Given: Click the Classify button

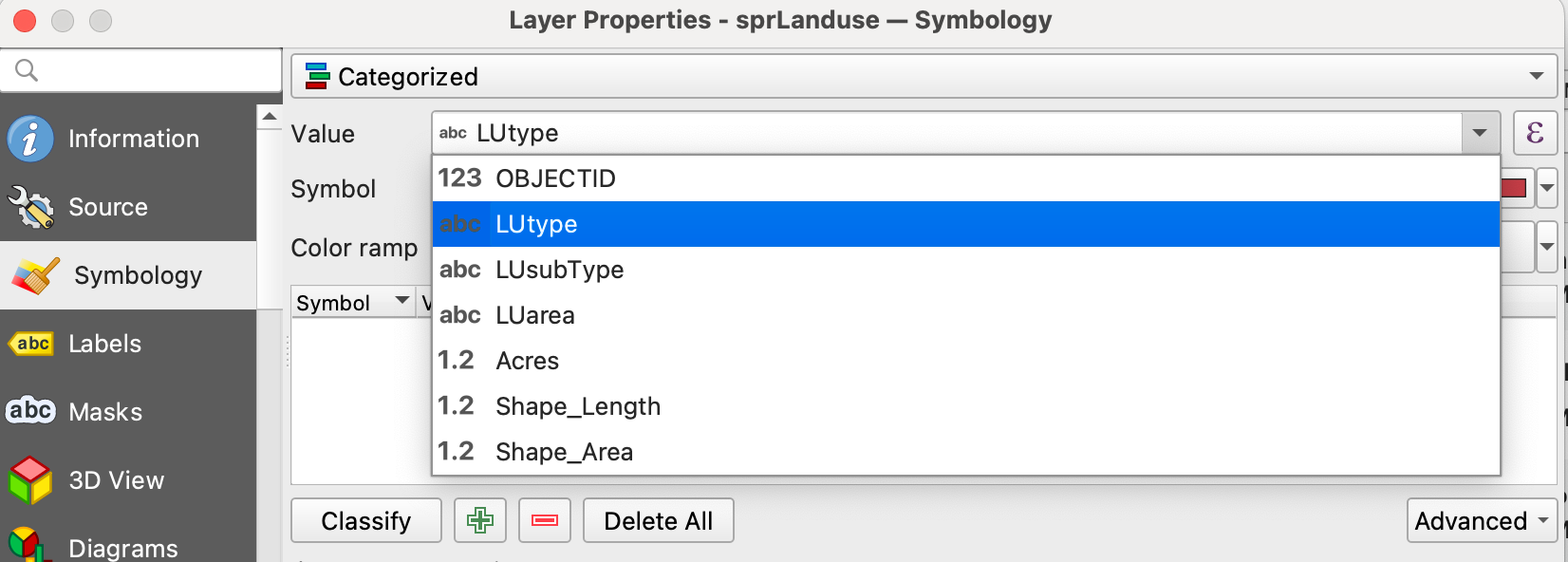Looking at the screenshot, I should coord(365,520).
